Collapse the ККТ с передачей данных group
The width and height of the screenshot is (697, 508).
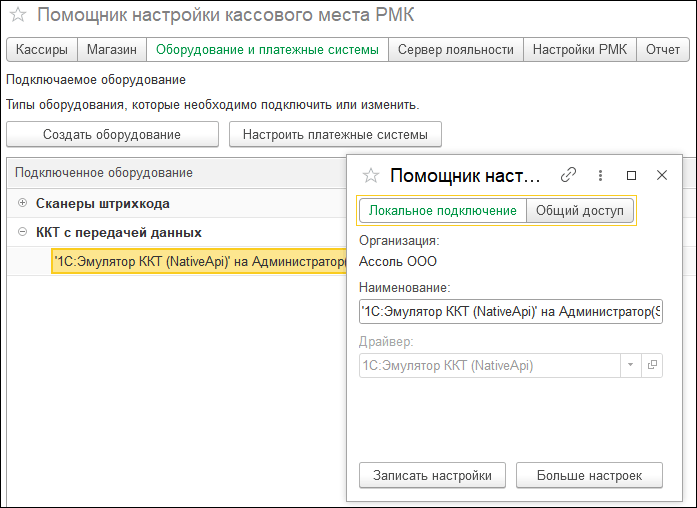pos(22,232)
